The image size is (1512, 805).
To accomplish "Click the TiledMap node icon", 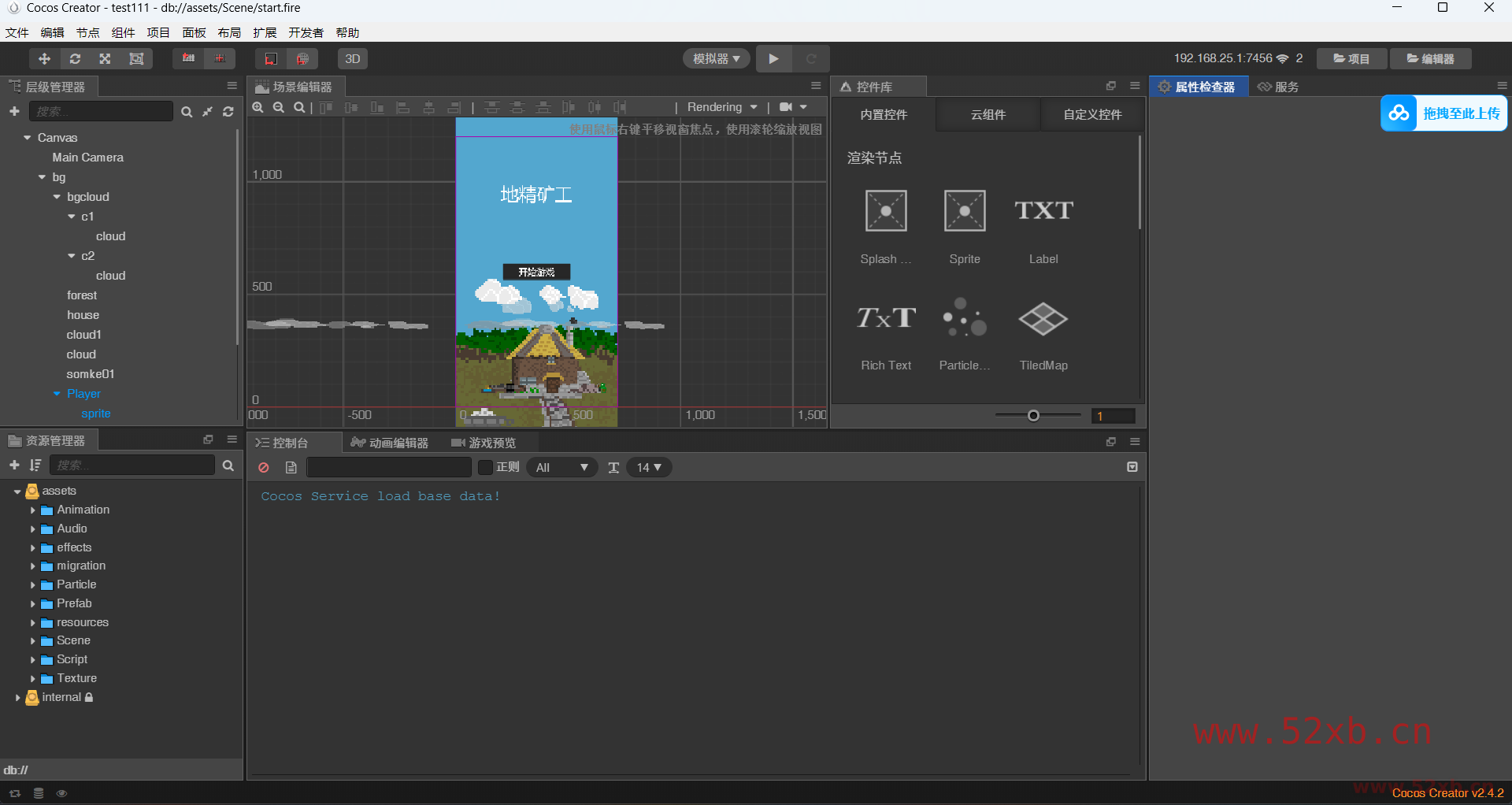I will 1043,319.
